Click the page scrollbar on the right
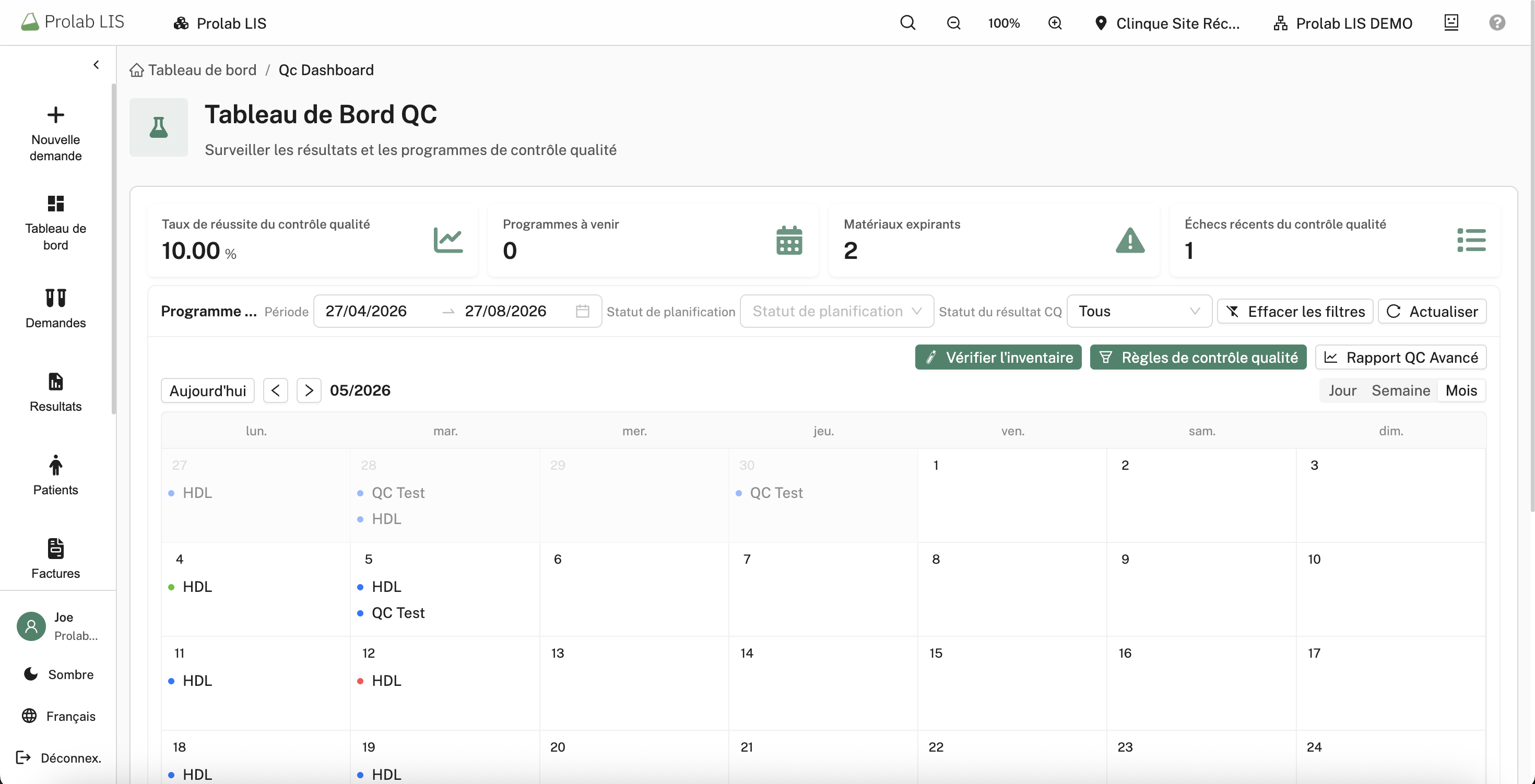1535x784 pixels. coord(1531,256)
